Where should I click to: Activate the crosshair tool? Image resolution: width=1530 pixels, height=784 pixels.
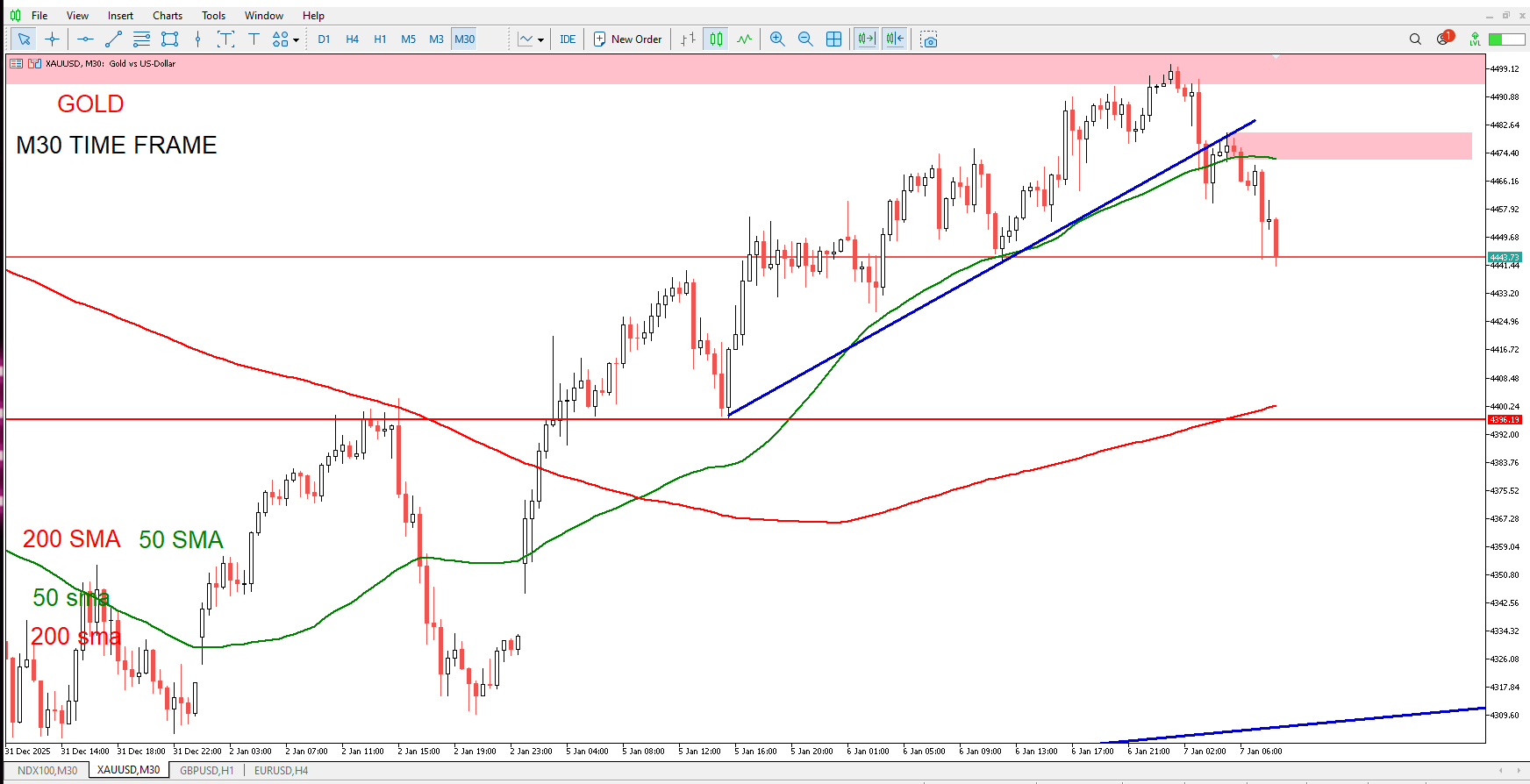click(52, 39)
